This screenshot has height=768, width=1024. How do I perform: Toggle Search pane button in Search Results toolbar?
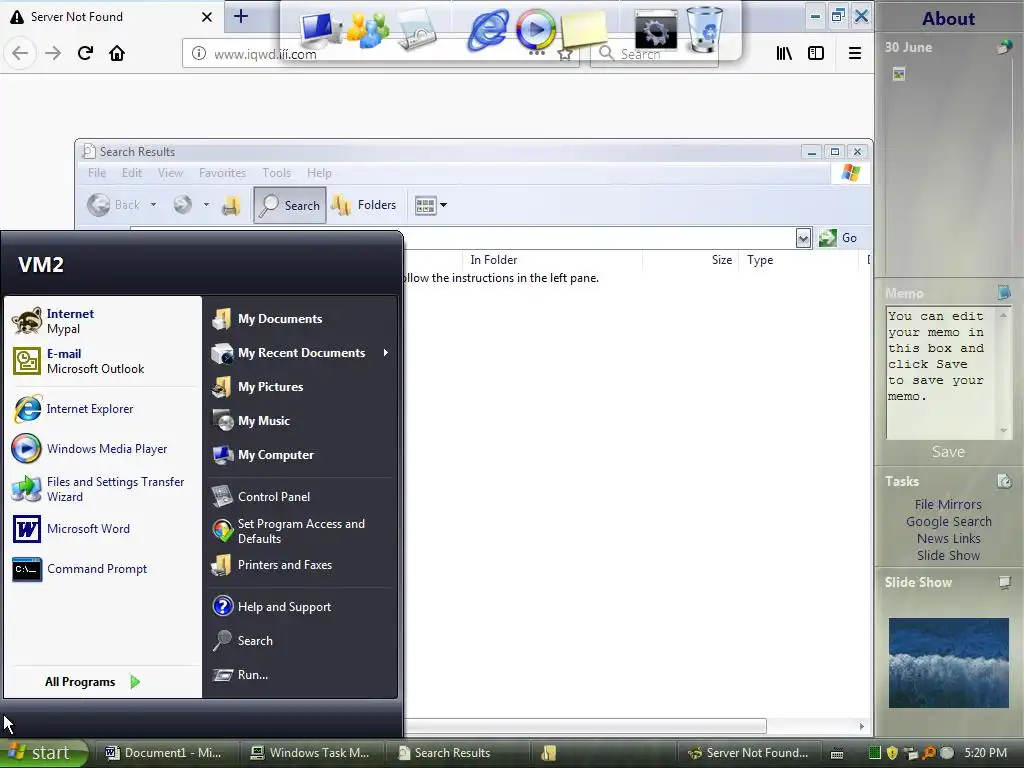289,205
